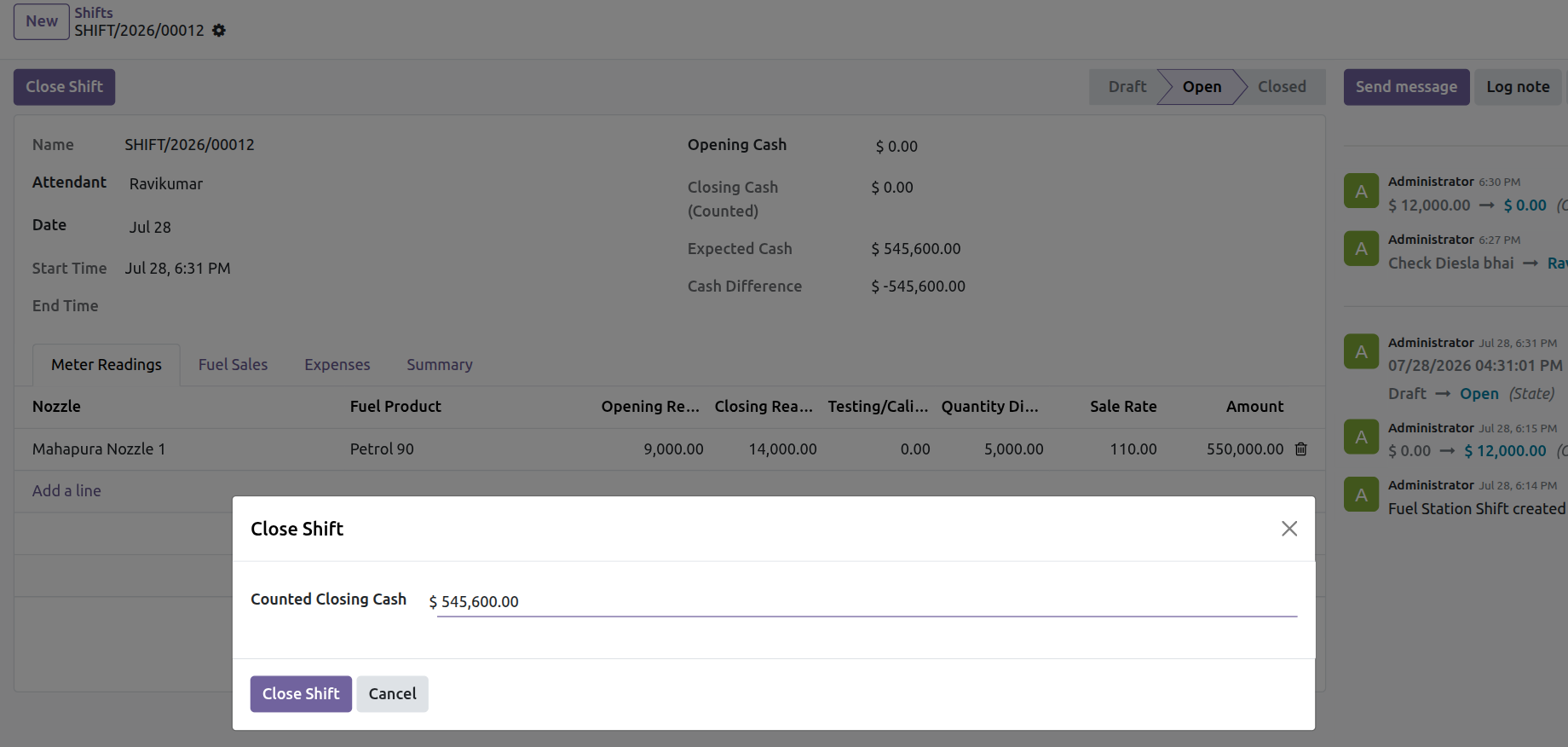Click the Expected Cash value $ 545,600.00
Screen dimensions: 1568x747
[x=916, y=249]
